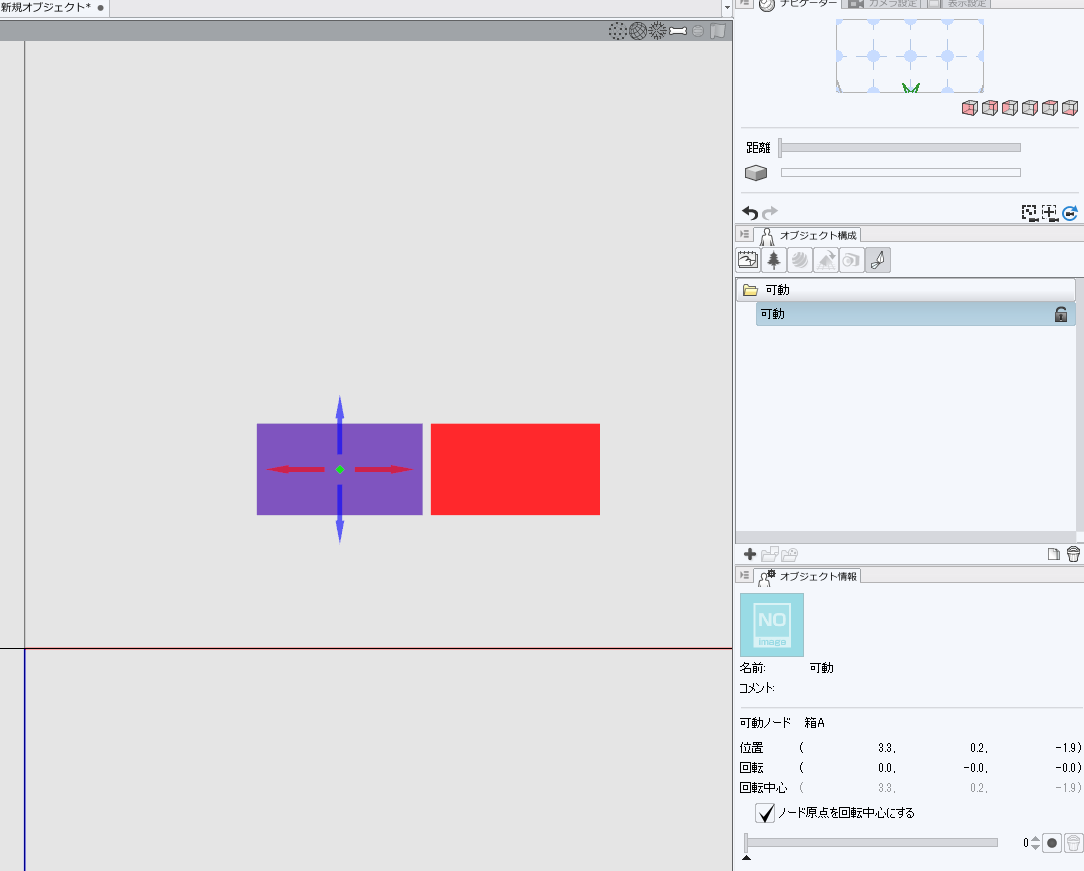Click the flag icon in viewport toolbar
1084x871 pixels.
point(718,31)
